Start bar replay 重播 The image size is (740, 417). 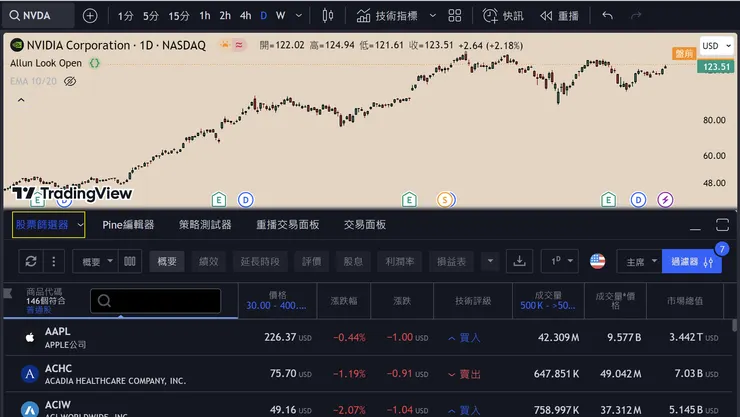(560, 16)
